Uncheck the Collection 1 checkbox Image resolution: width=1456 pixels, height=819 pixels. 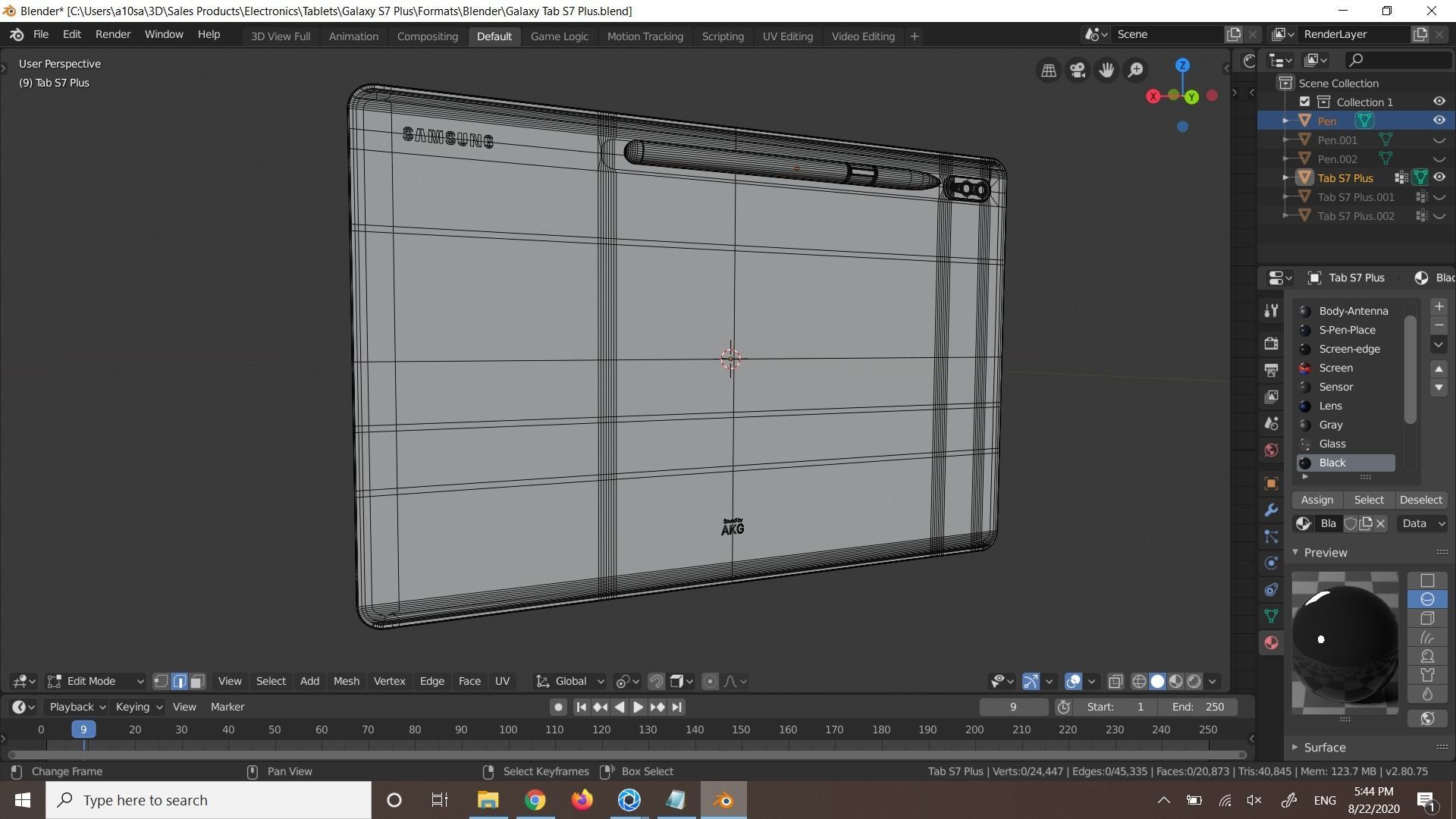tap(1304, 102)
